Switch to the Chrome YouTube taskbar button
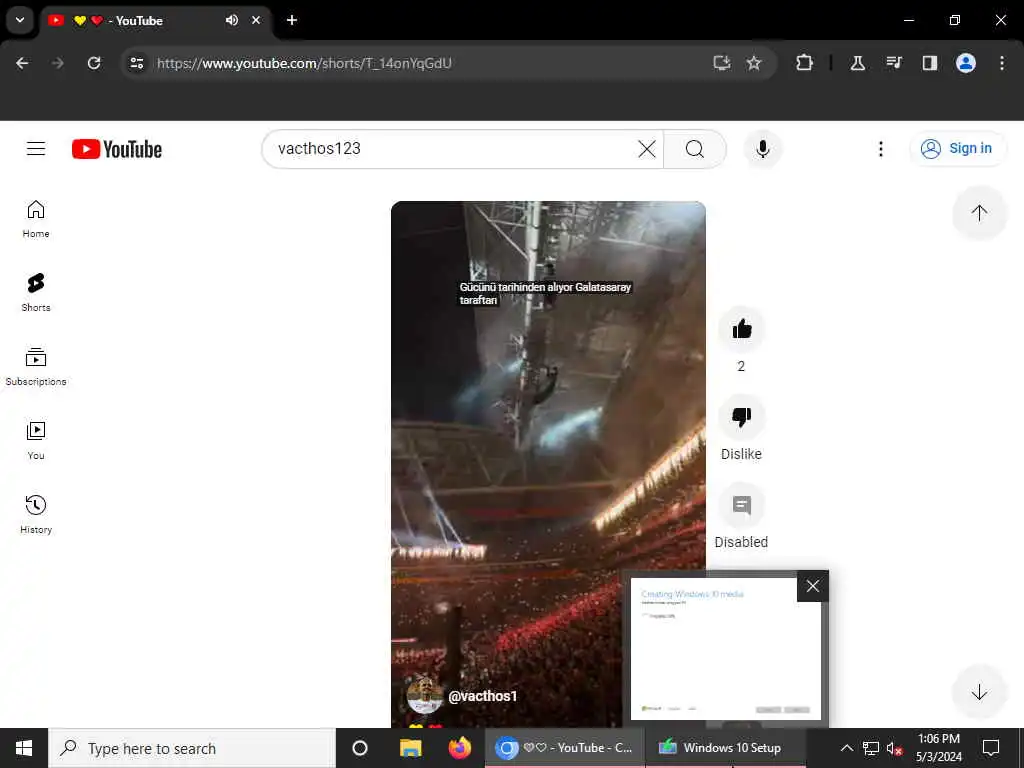This screenshot has width=1024, height=768. click(x=564, y=748)
